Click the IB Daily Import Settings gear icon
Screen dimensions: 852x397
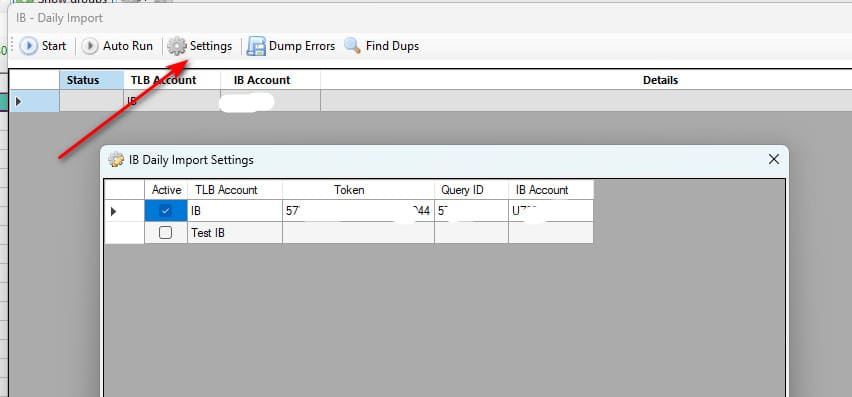116,160
